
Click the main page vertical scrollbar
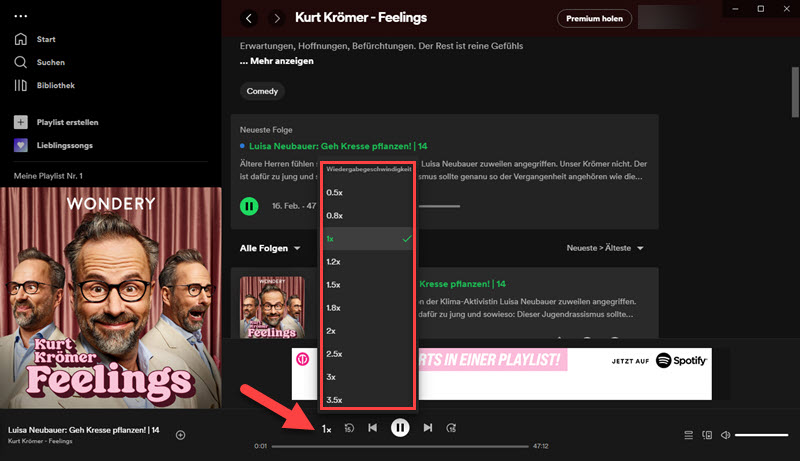795,93
